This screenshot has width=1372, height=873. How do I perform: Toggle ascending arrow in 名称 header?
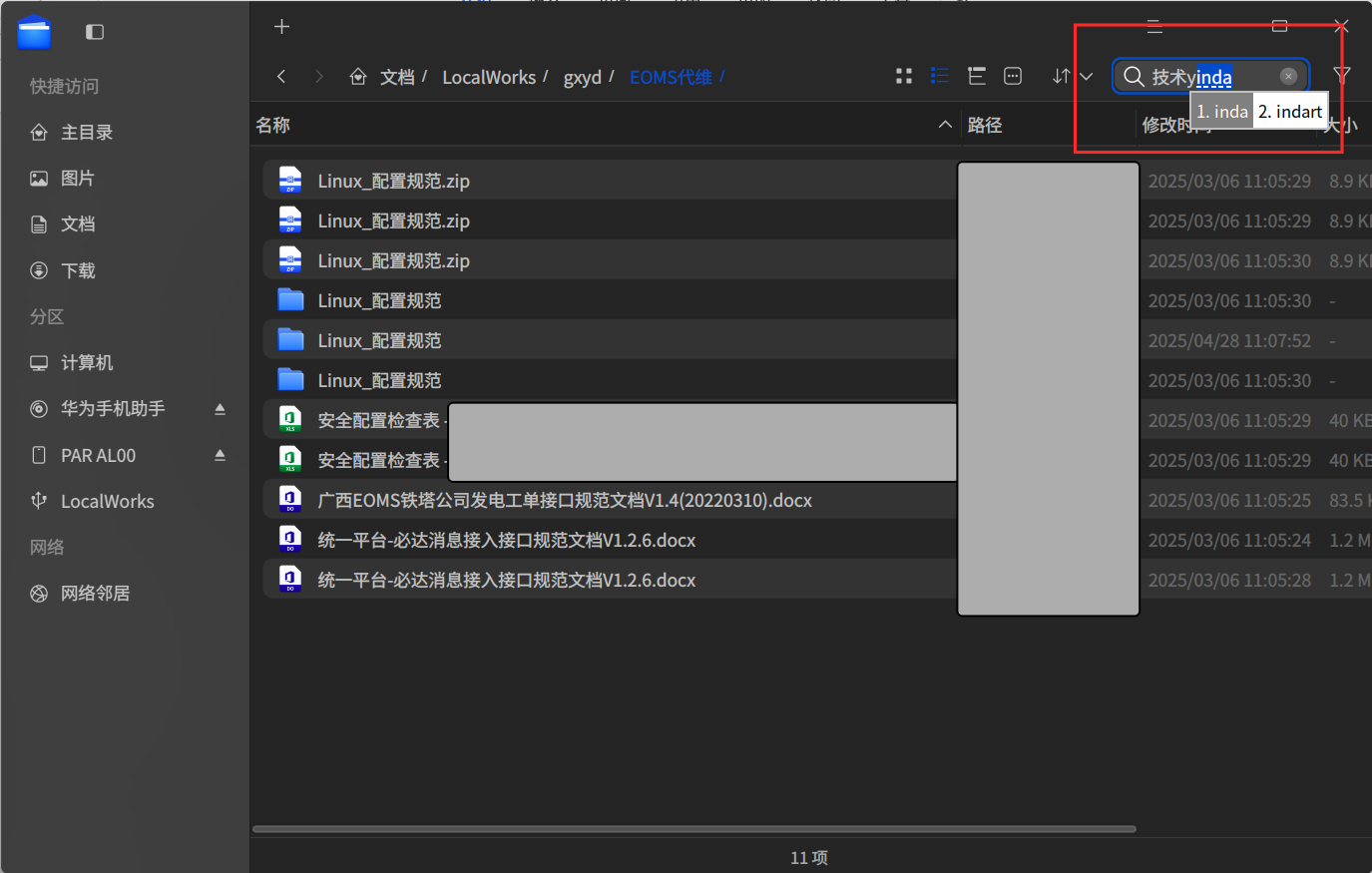pos(945,125)
